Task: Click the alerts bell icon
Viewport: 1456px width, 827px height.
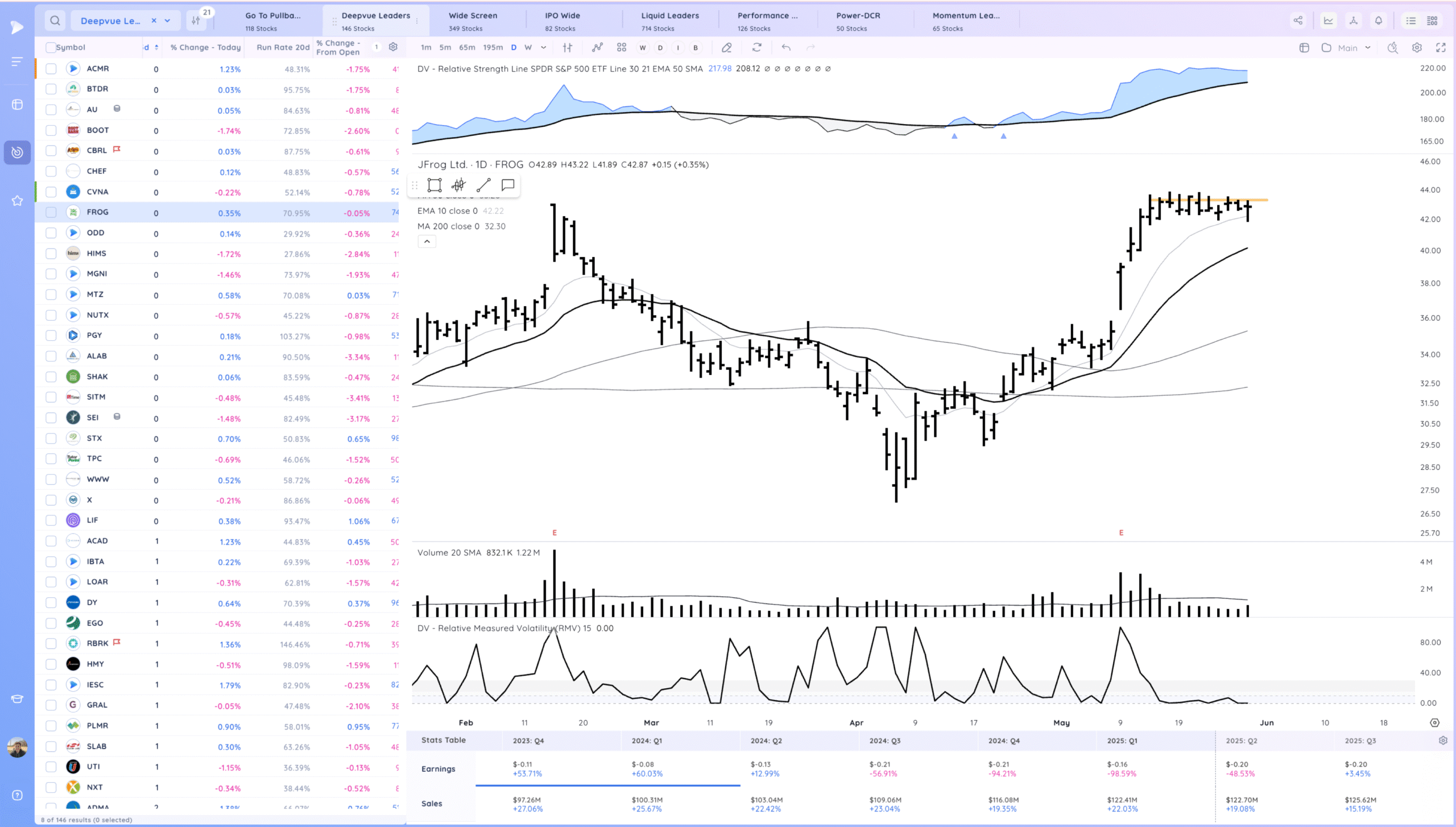Action: tap(1379, 21)
